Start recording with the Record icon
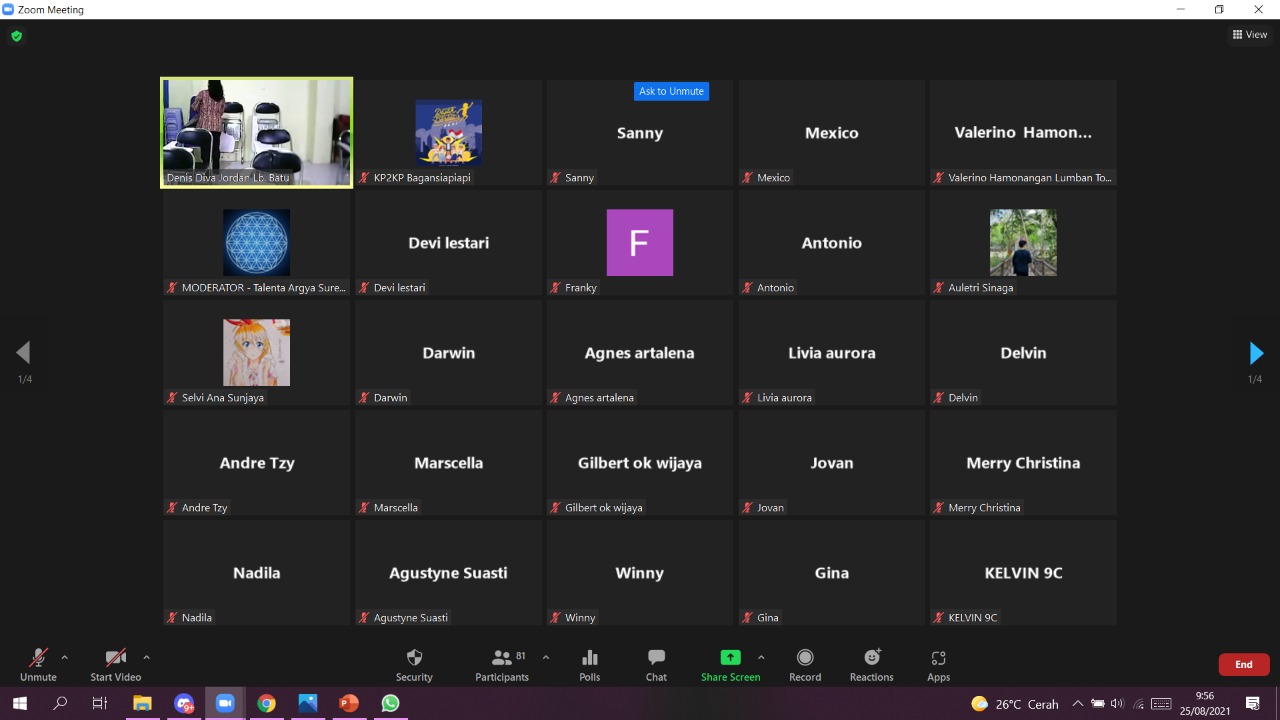1280x720 pixels. 805,658
